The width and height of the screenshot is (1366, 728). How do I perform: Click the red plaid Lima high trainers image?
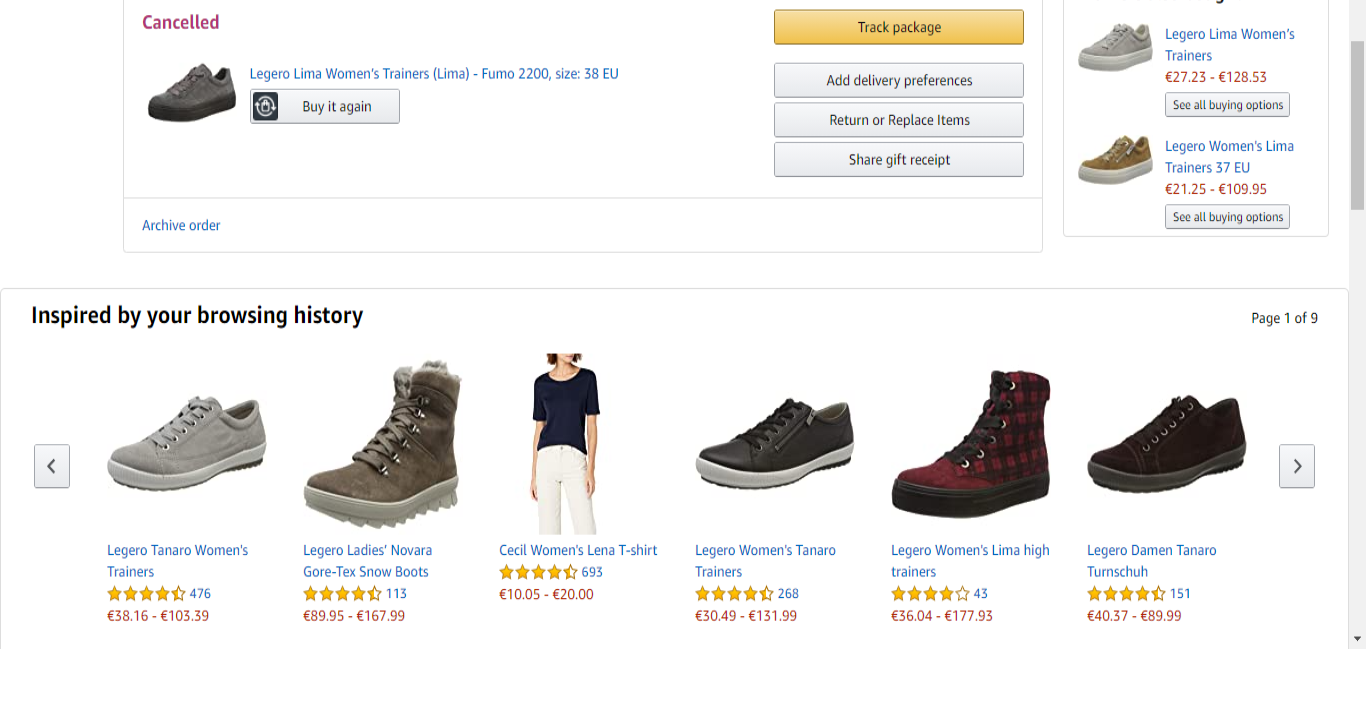click(970, 445)
